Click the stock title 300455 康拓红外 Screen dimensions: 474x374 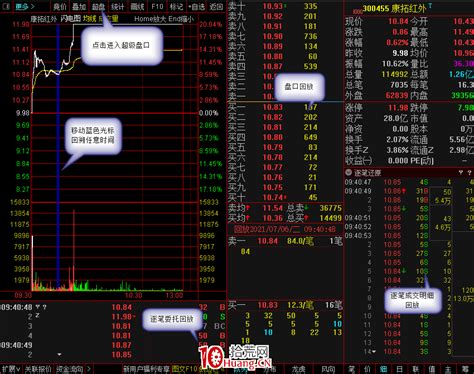394,8
